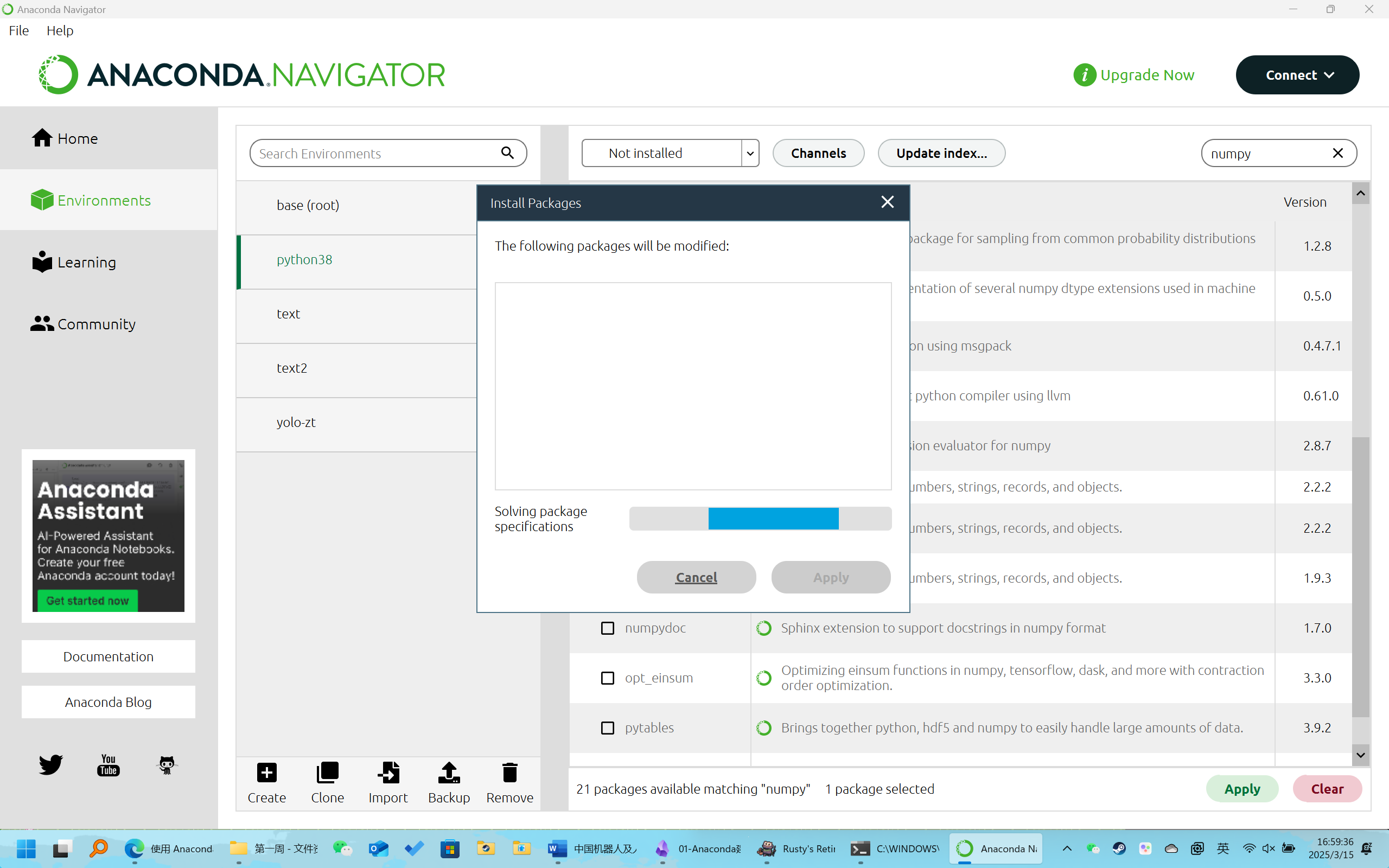Click the dialog's greyed Apply button

coord(831,577)
